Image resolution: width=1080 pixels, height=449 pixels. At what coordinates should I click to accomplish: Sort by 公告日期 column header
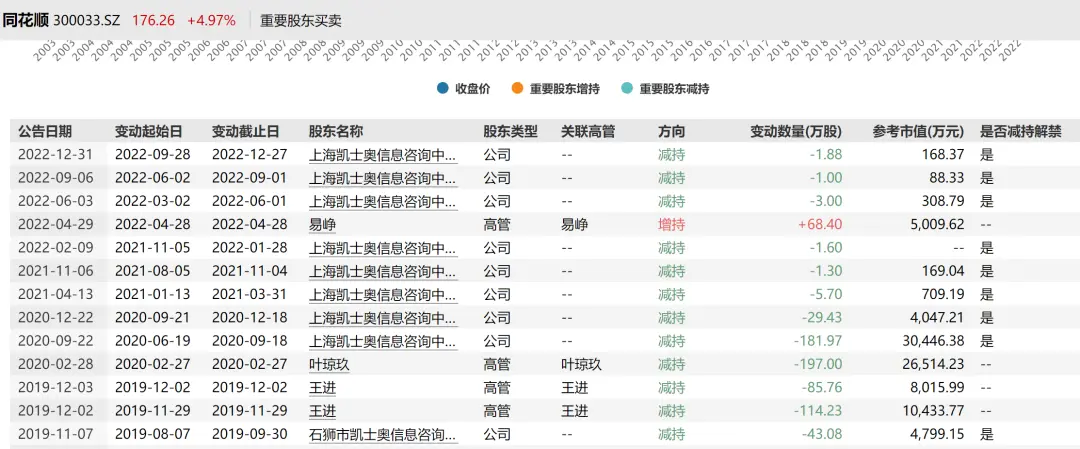pos(45,131)
